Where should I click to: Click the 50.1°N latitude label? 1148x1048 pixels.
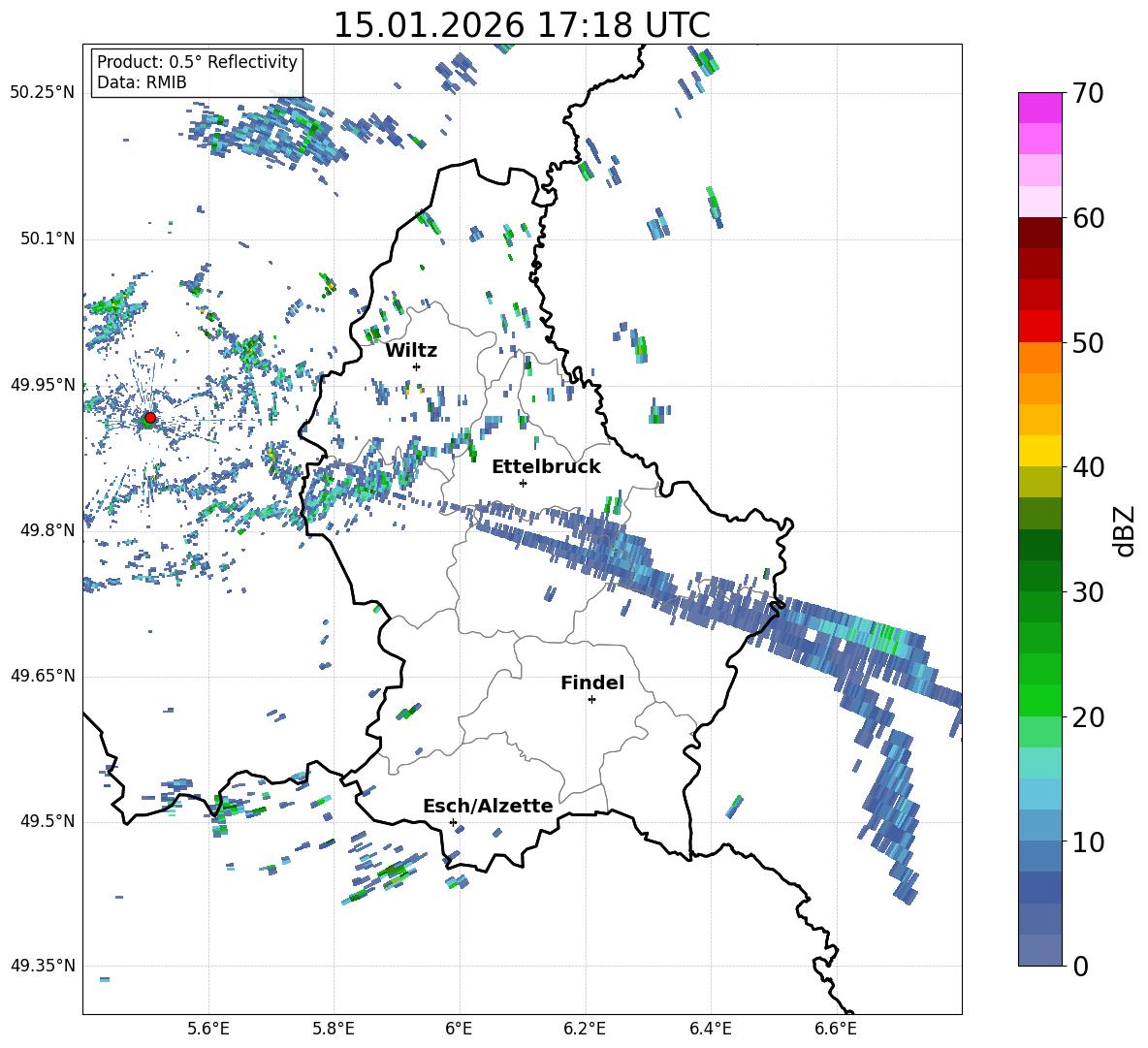(x=47, y=238)
